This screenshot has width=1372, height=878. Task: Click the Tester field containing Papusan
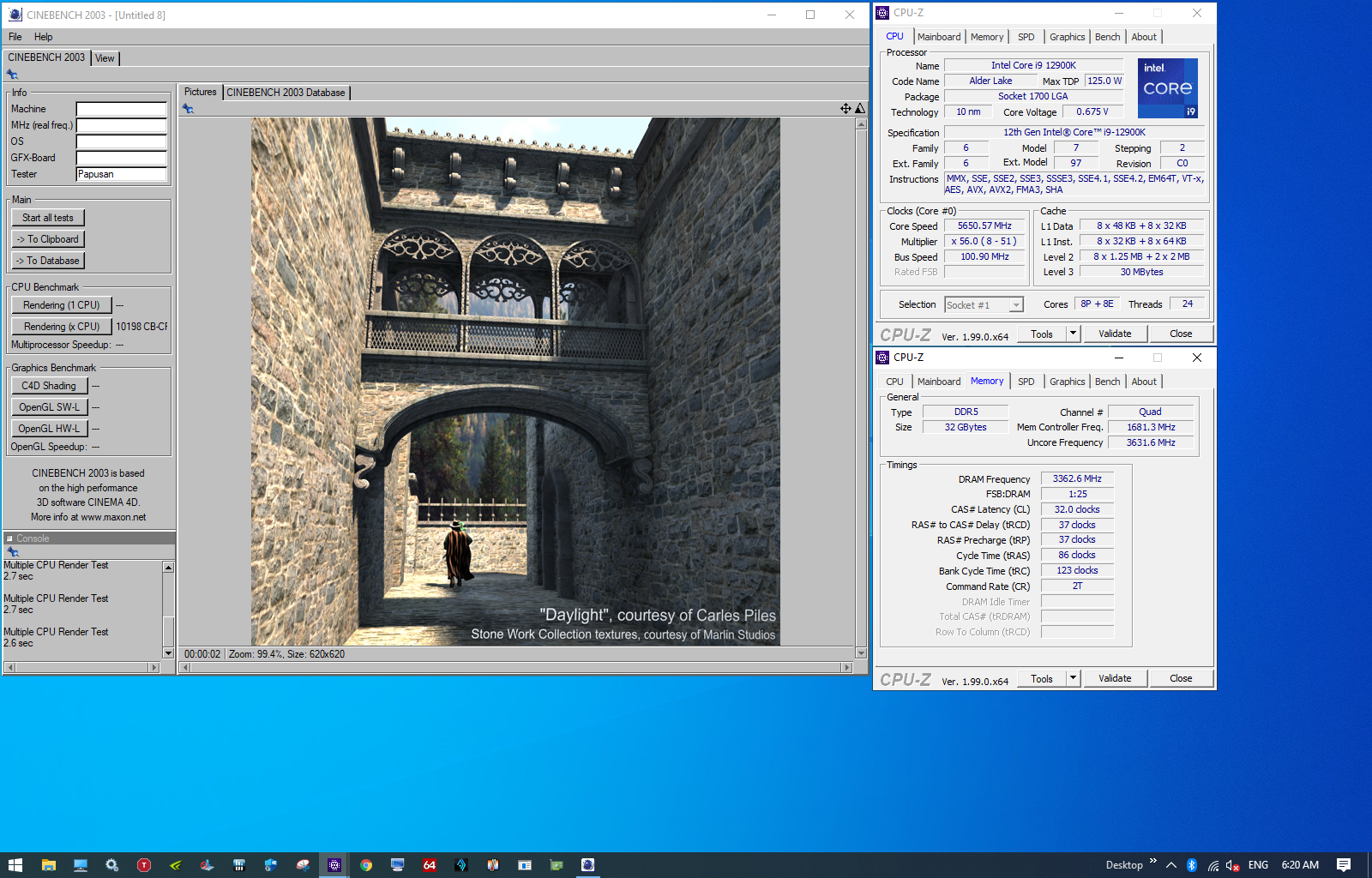pyautogui.click(x=122, y=174)
